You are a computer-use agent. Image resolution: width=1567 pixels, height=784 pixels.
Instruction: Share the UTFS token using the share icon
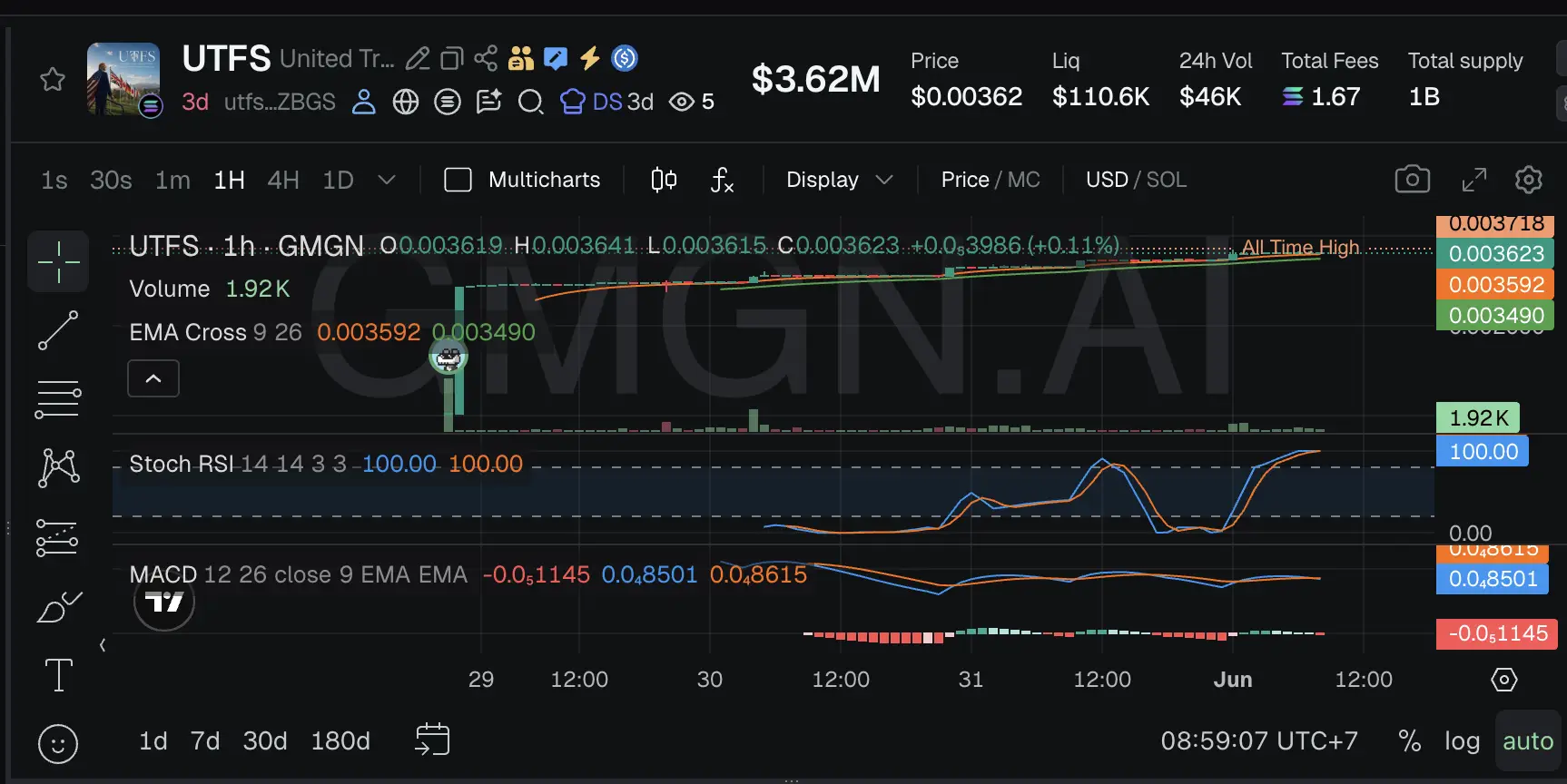486,59
